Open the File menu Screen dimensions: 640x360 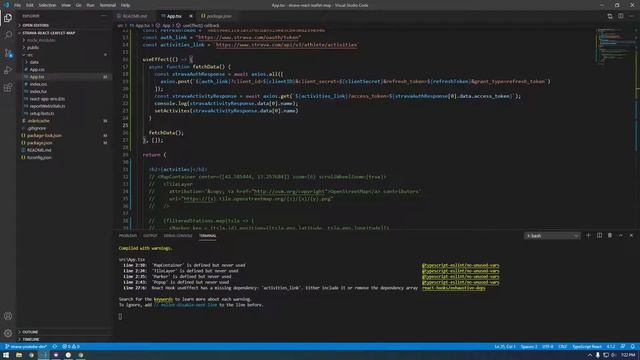18,5
